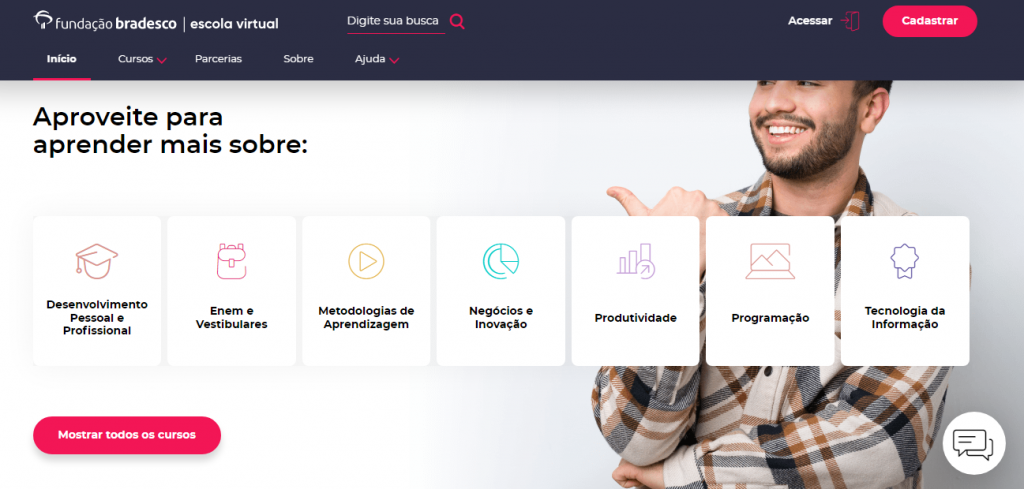Click the award ribbon Tecnologia da Informação icon
The image size is (1024, 489).
point(904,261)
